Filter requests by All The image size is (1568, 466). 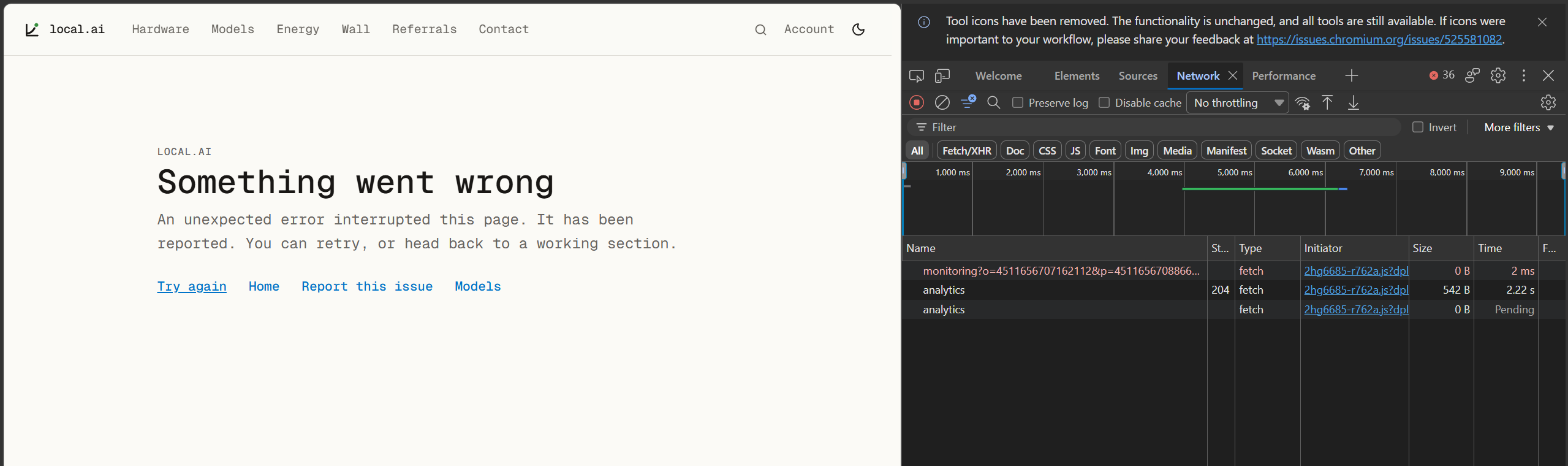(917, 151)
